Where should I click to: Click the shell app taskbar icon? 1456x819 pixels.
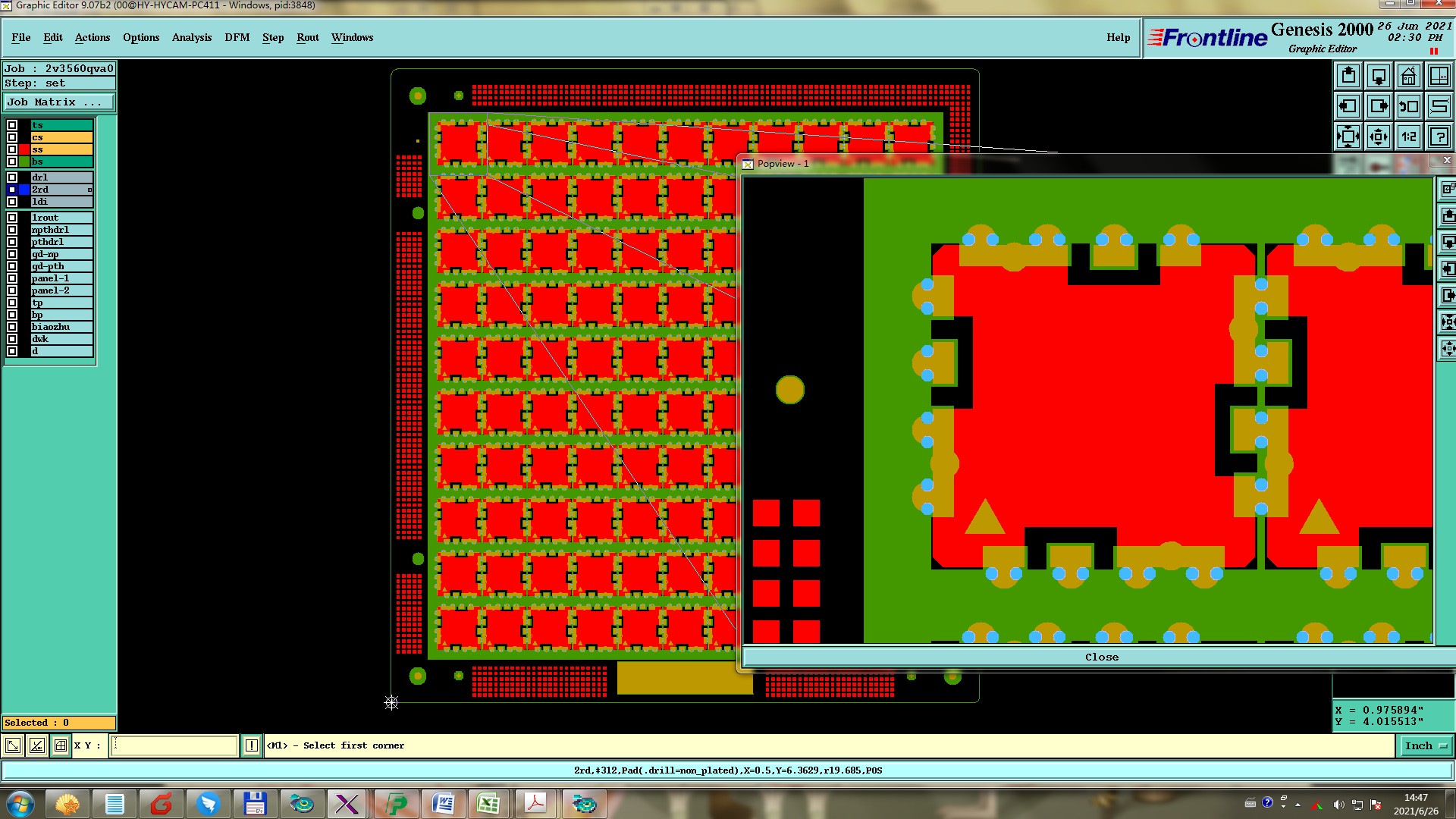[x=67, y=804]
